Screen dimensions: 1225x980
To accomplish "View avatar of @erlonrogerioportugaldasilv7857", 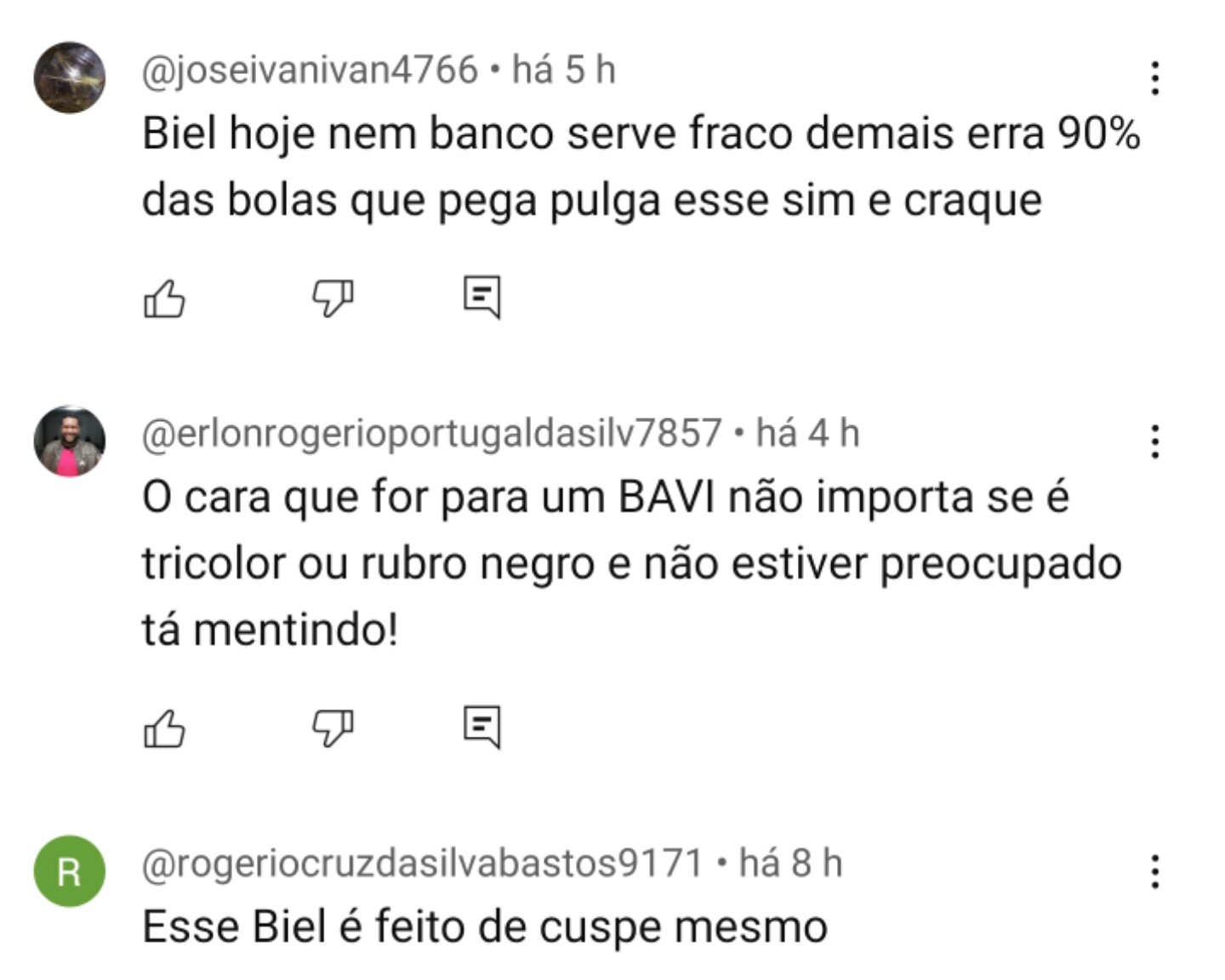I will pos(70,442).
